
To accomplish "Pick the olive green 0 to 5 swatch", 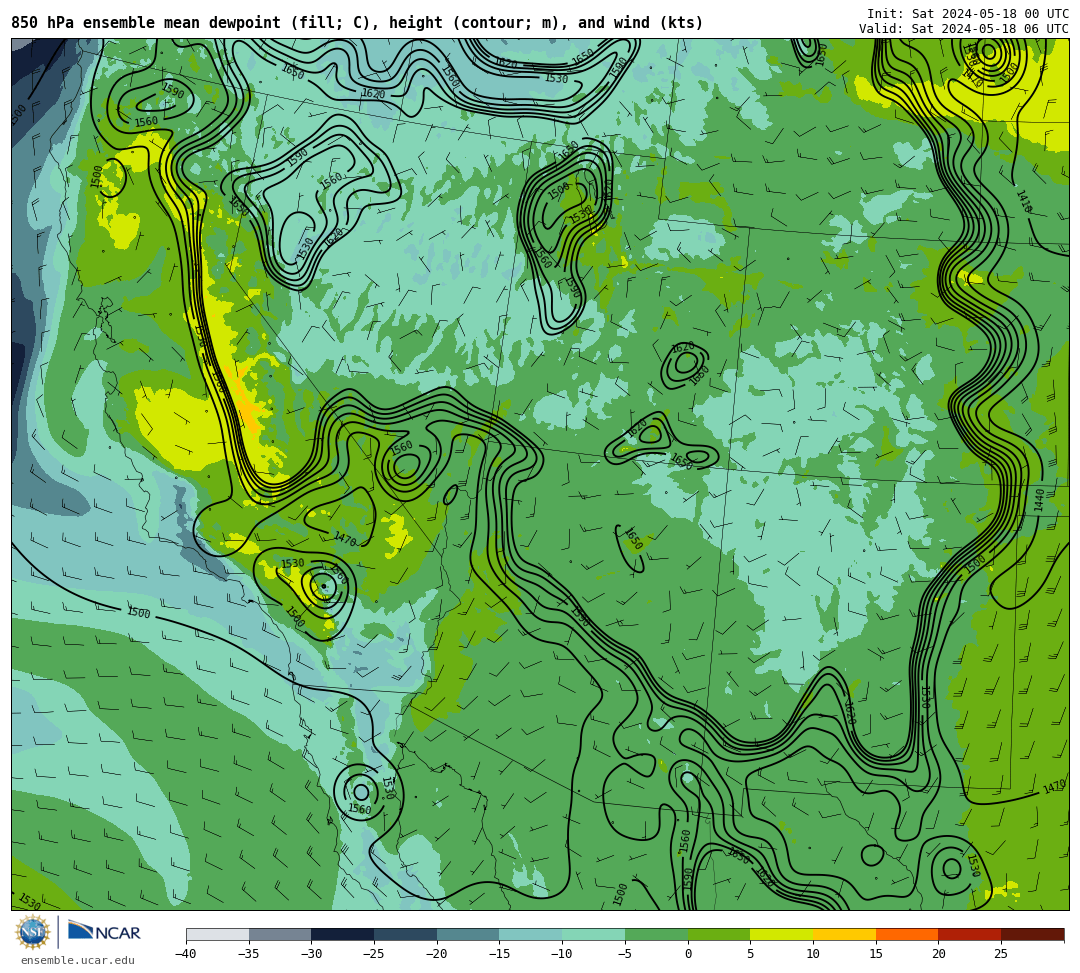I will 719,934.
